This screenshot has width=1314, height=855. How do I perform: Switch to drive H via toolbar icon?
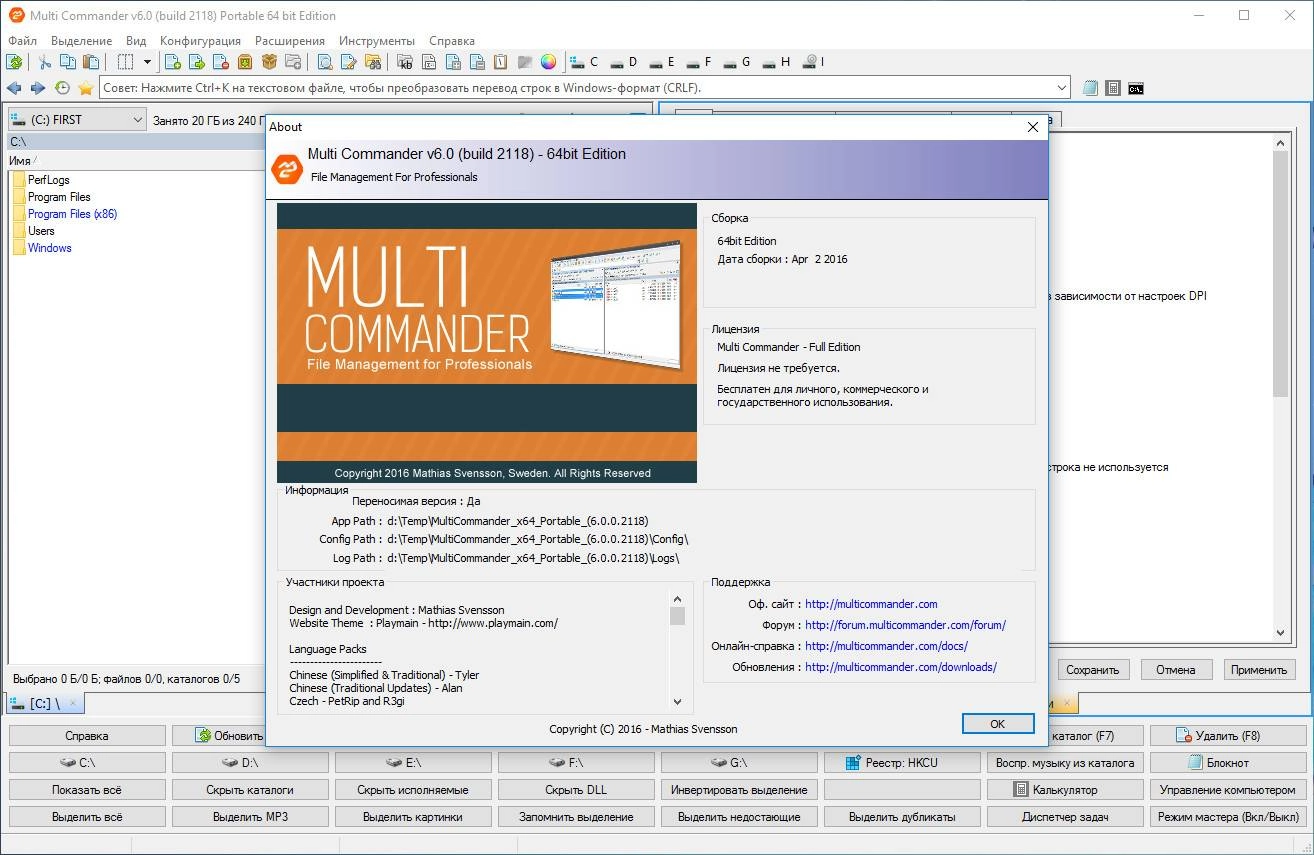point(775,62)
